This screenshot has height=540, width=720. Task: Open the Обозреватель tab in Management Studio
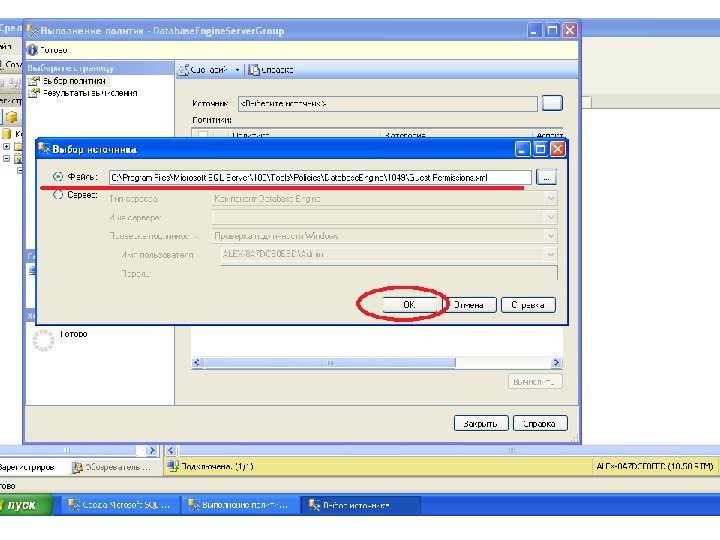[x=112, y=467]
